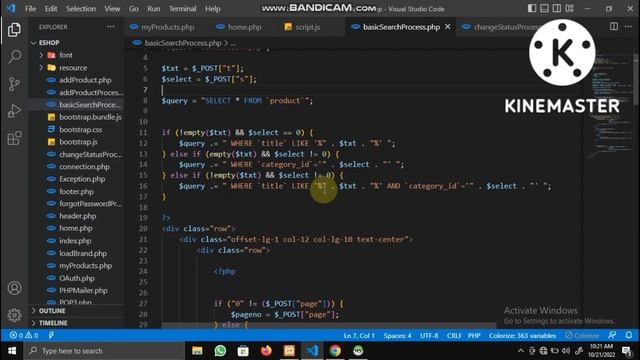Open the Manage gear icon

coord(14,315)
